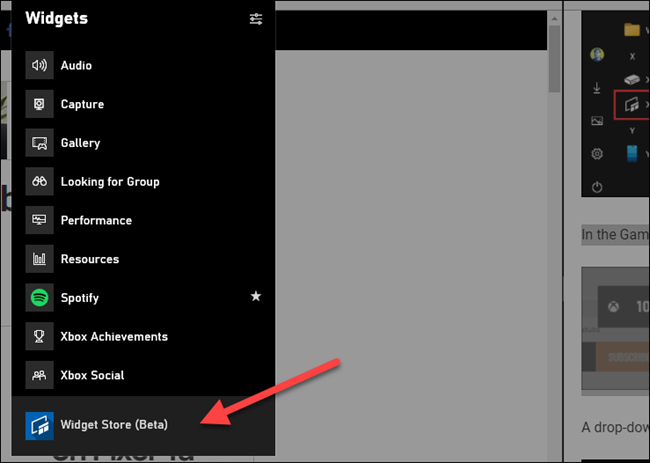The height and width of the screenshot is (463, 650).
Task: Open the Gallery widget
Action: (x=80, y=143)
